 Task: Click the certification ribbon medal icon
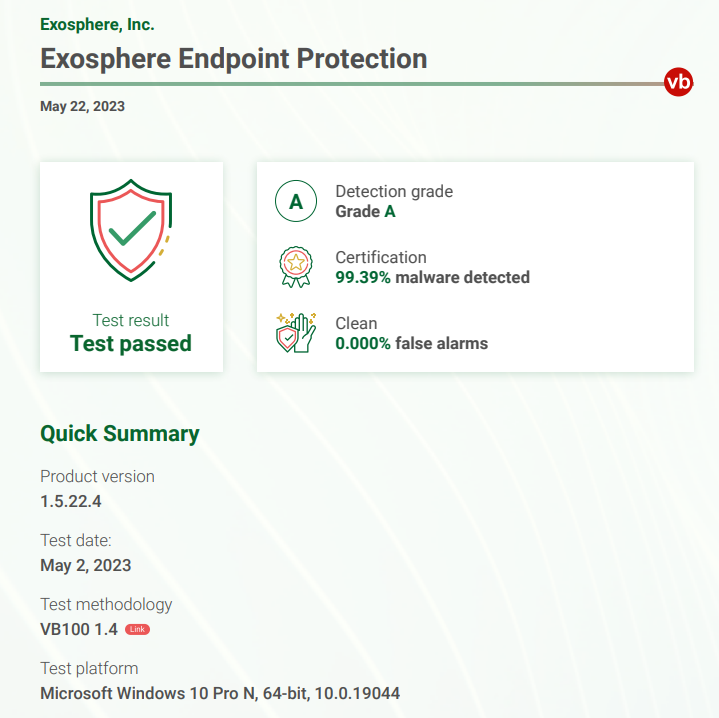(x=296, y=267)
